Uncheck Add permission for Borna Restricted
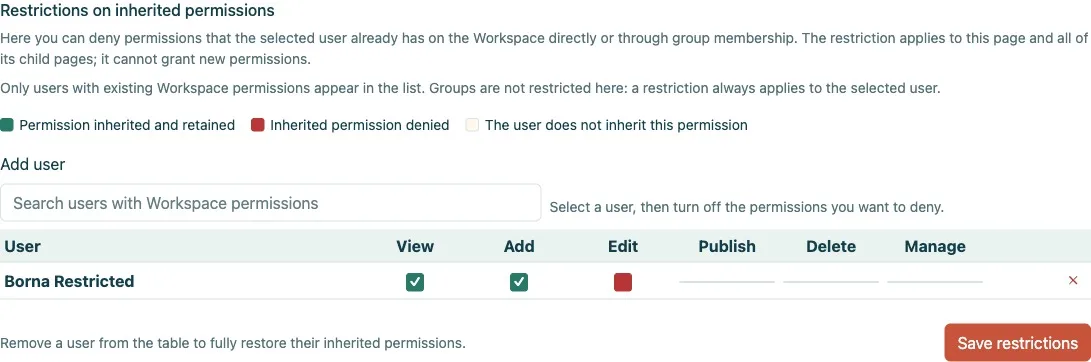 pos(519,282)
